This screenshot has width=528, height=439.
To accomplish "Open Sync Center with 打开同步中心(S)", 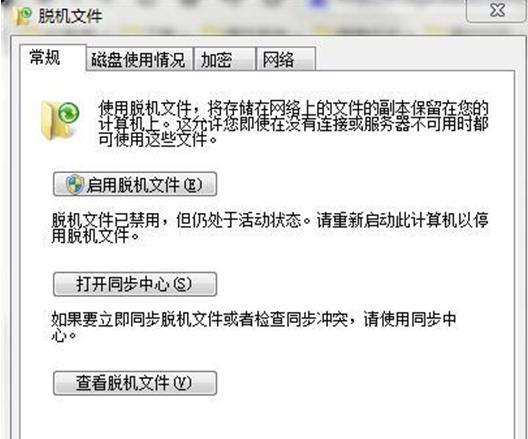I will (x=135, y=284).
